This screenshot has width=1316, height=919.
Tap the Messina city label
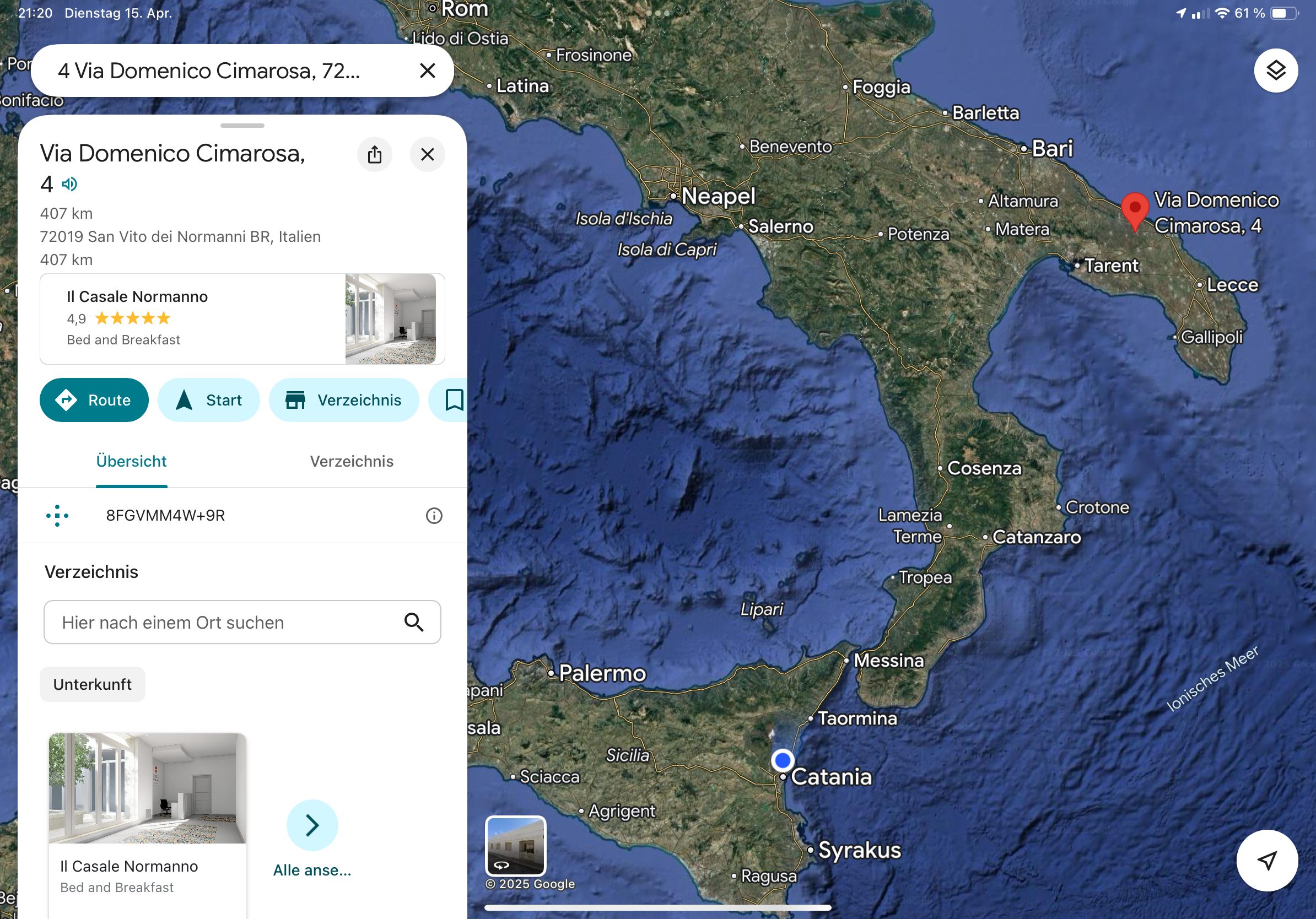click(888, 660)
